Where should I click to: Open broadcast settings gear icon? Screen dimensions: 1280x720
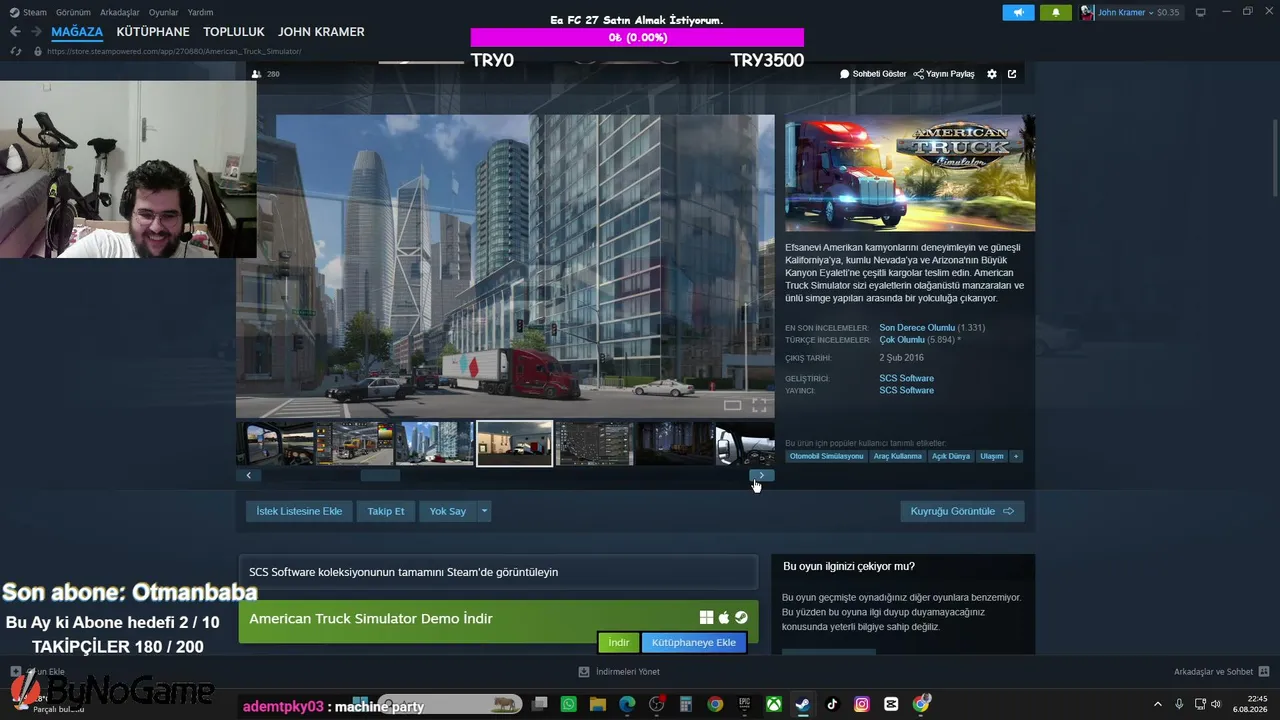[992, 74]
